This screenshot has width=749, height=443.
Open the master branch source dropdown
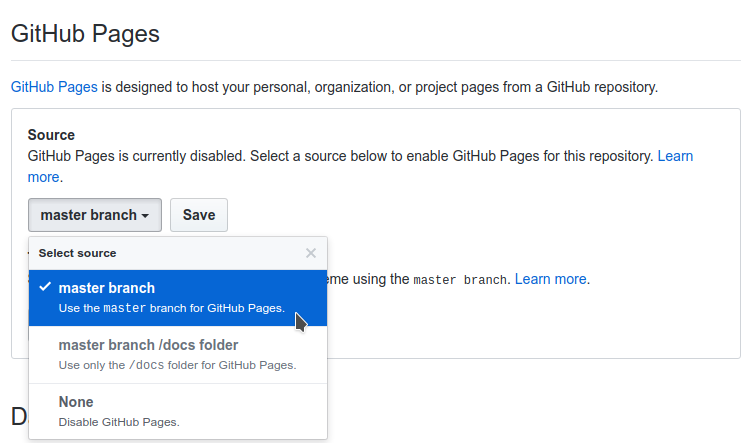(x=95, y=215)
